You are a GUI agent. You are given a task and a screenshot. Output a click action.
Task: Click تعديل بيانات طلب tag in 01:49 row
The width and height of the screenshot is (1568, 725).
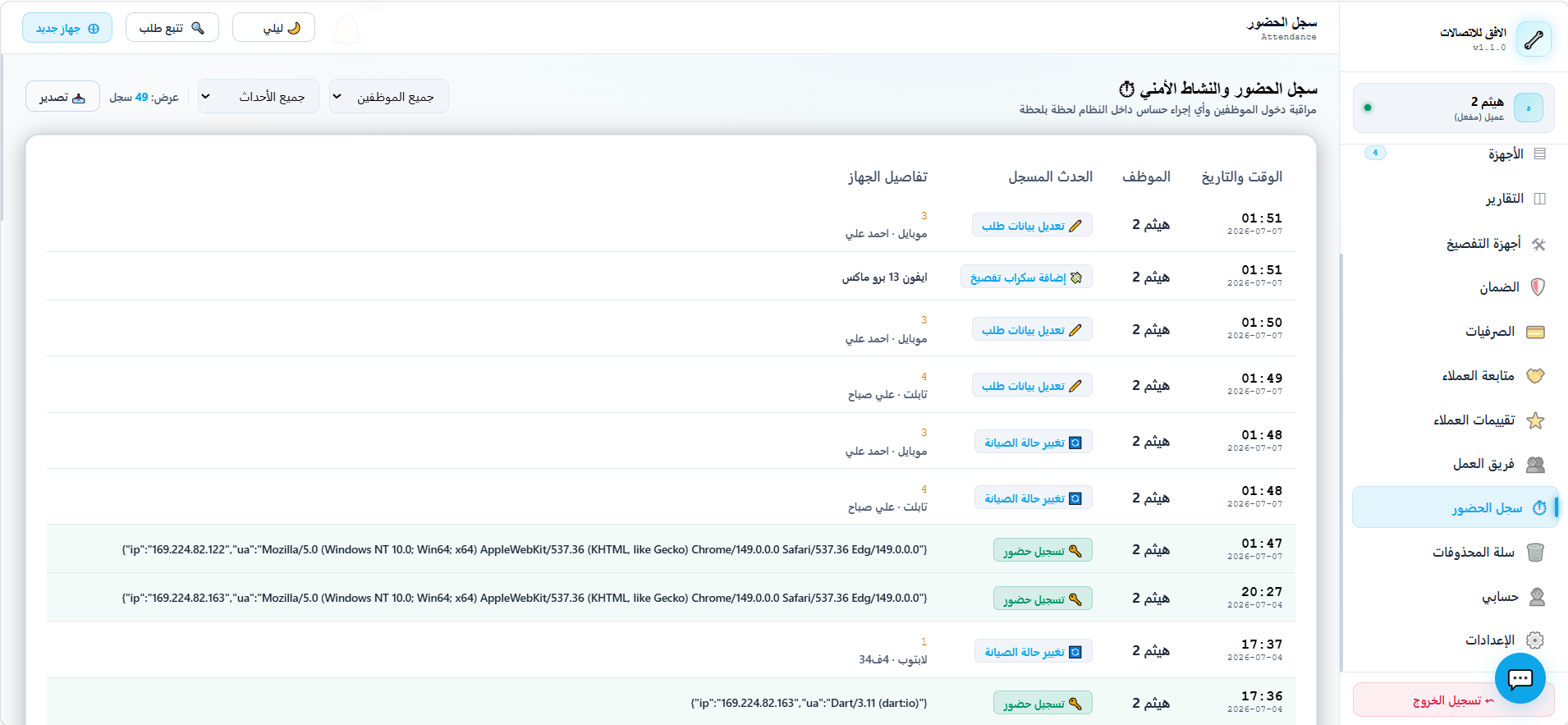[1032, 386]
